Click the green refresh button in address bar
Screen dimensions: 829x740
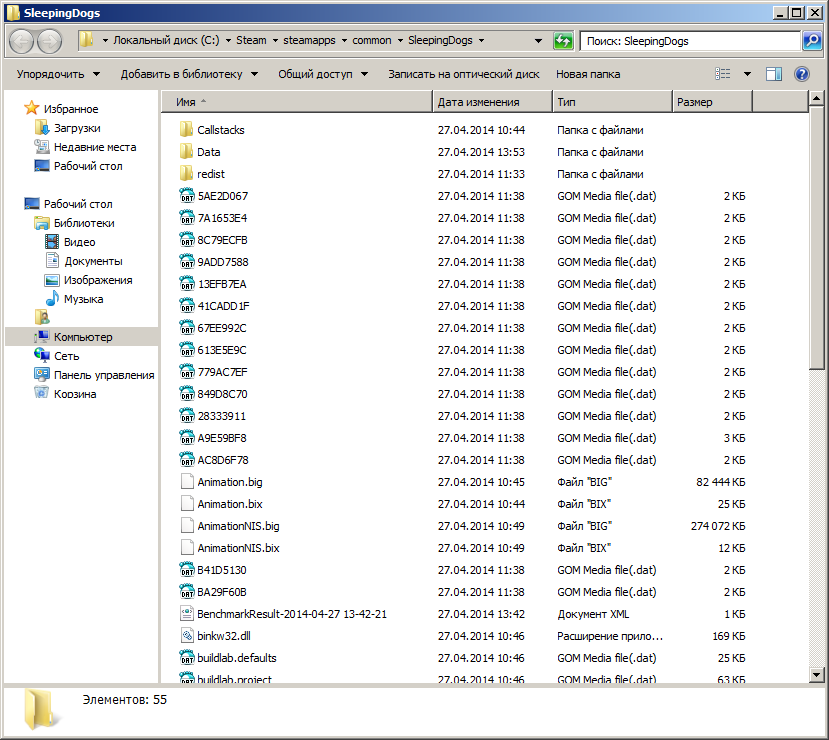pyautogui.click(x=563, y=41)
